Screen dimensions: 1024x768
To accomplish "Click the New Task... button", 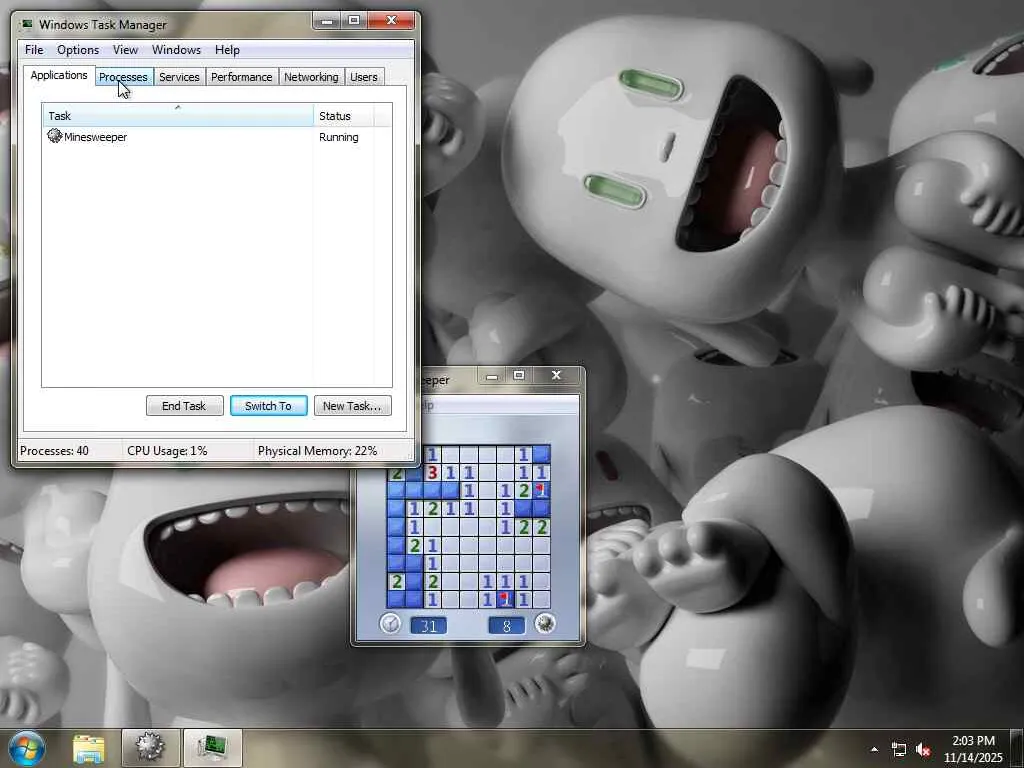I will [x=353, y=406].
